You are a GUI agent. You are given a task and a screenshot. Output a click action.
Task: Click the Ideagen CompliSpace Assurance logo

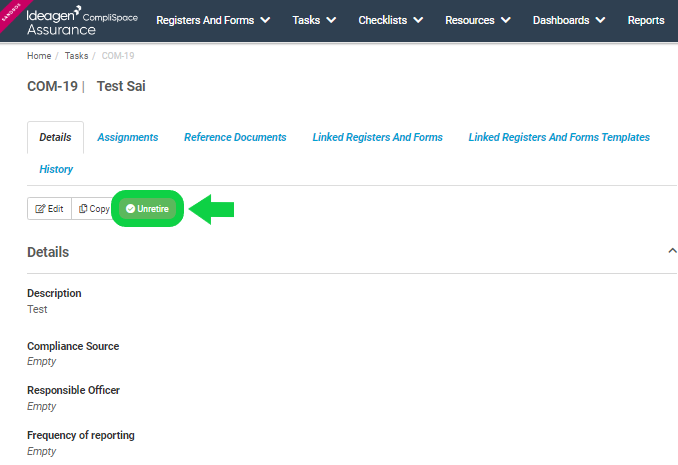(x=82, y=20)
